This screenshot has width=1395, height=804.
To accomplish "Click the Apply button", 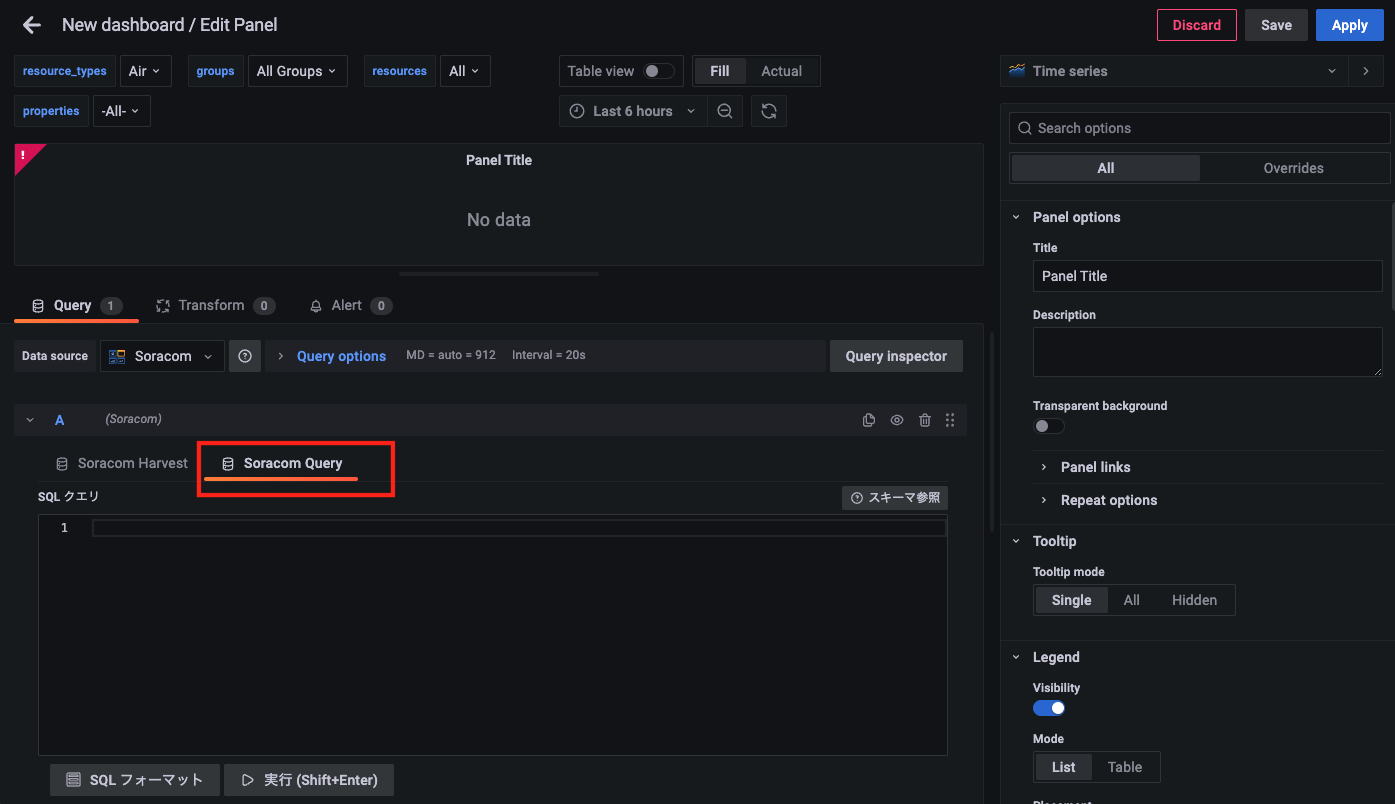I will (1349, 25).
